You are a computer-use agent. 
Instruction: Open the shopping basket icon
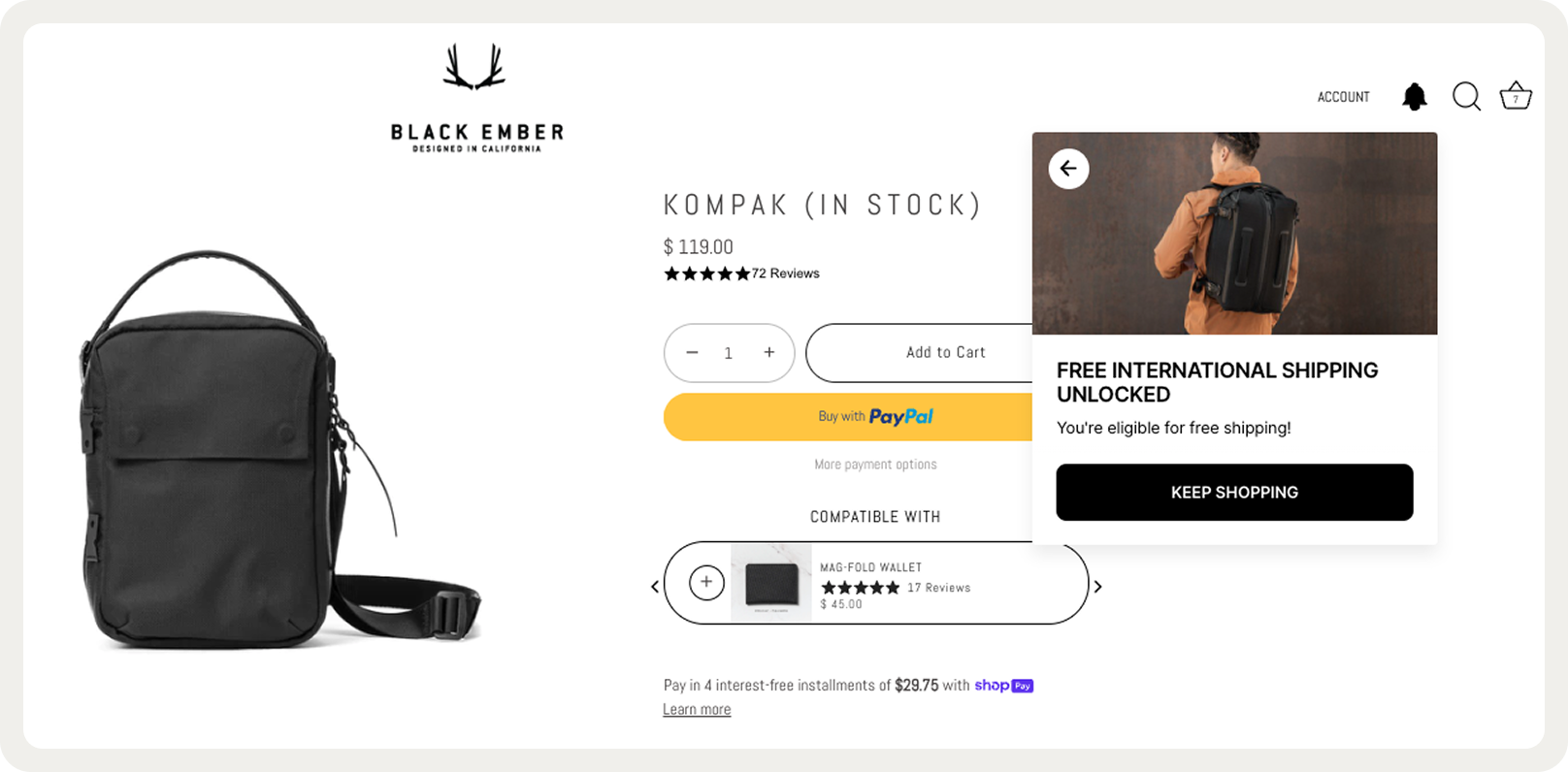point(1516,96)
